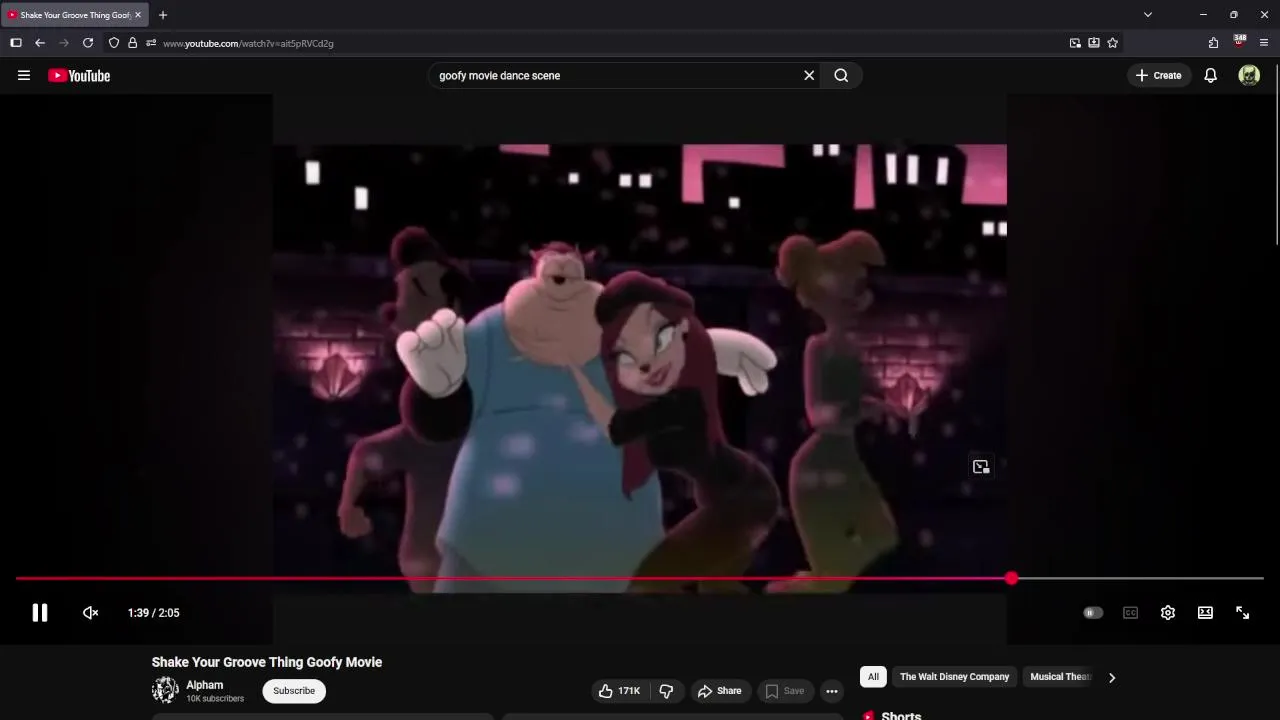
Task: Close the 'Shake Your Groove Thing' tab
Action: click(x=138, y=15)
